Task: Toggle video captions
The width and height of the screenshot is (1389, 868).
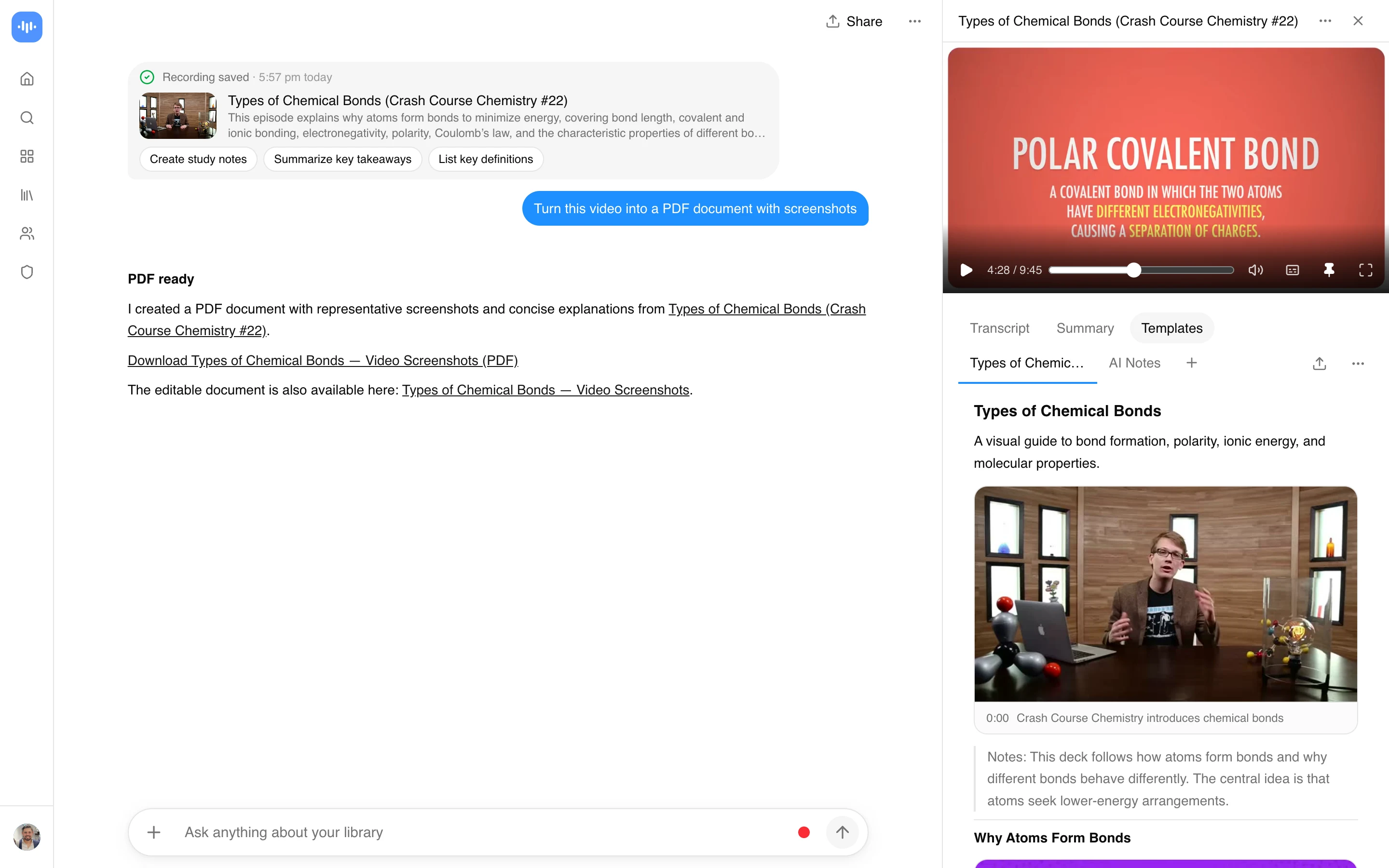Action: point(1293,270)
